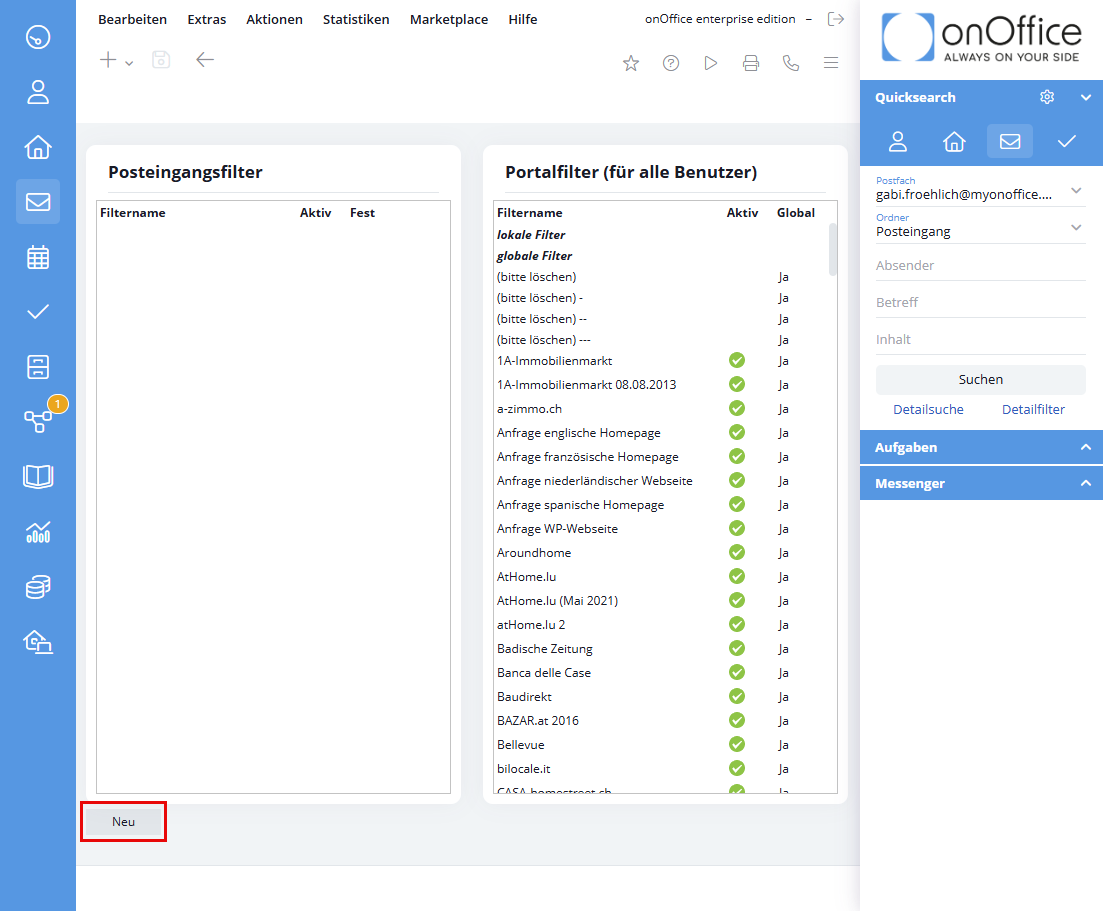Click the favorites star icon
1103x911 pixels.
pyautogui.click(x=631, y=63)
